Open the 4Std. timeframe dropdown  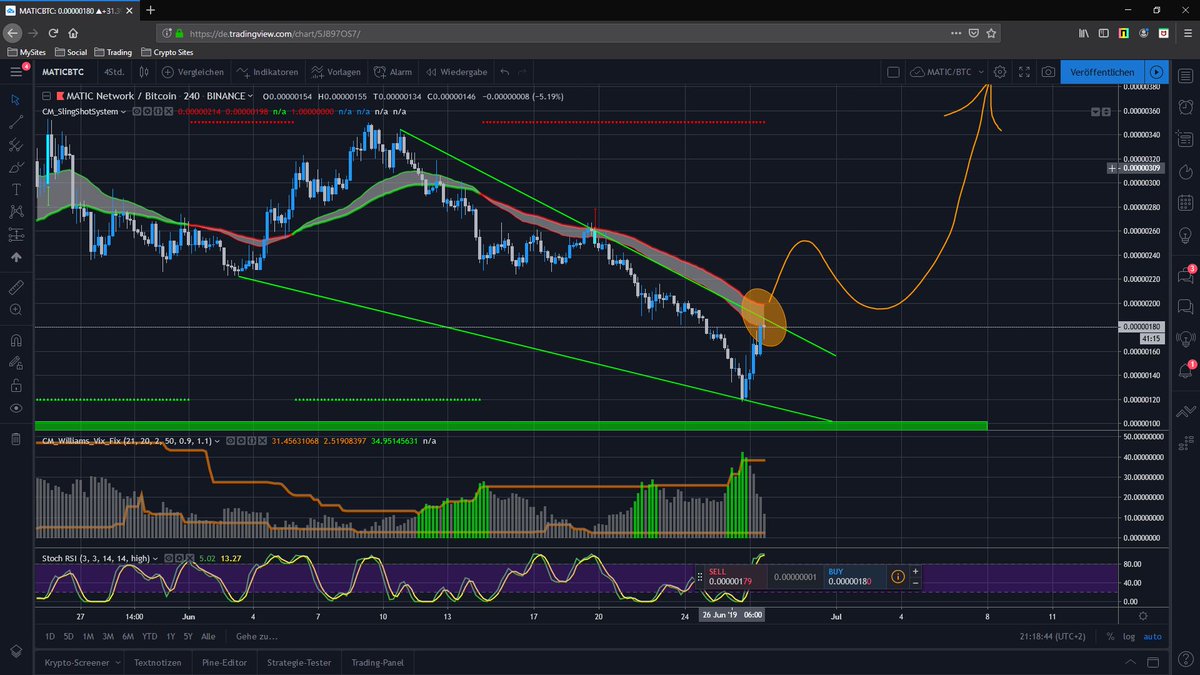pos(113,72)
